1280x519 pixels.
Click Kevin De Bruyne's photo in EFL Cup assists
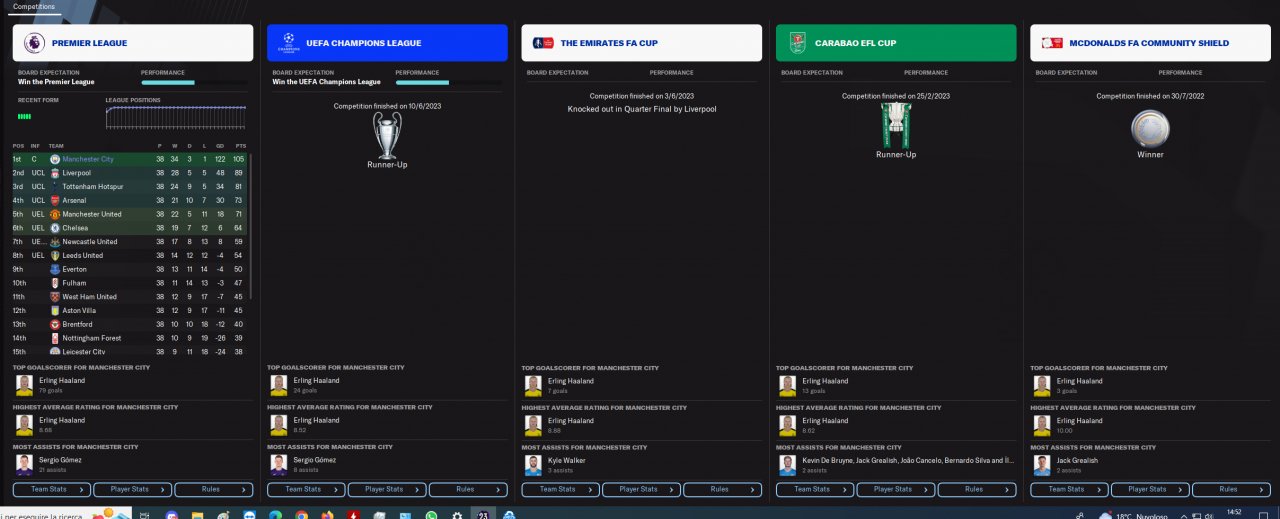[787, 465]
